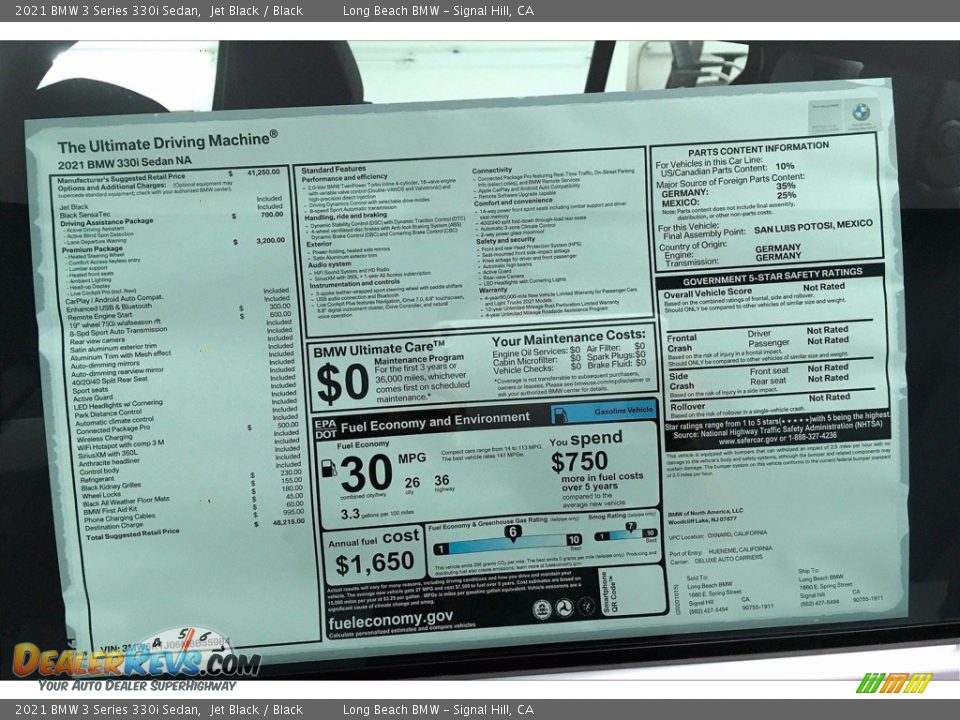Click the 'Warranty' section heading

click(493, 290)
